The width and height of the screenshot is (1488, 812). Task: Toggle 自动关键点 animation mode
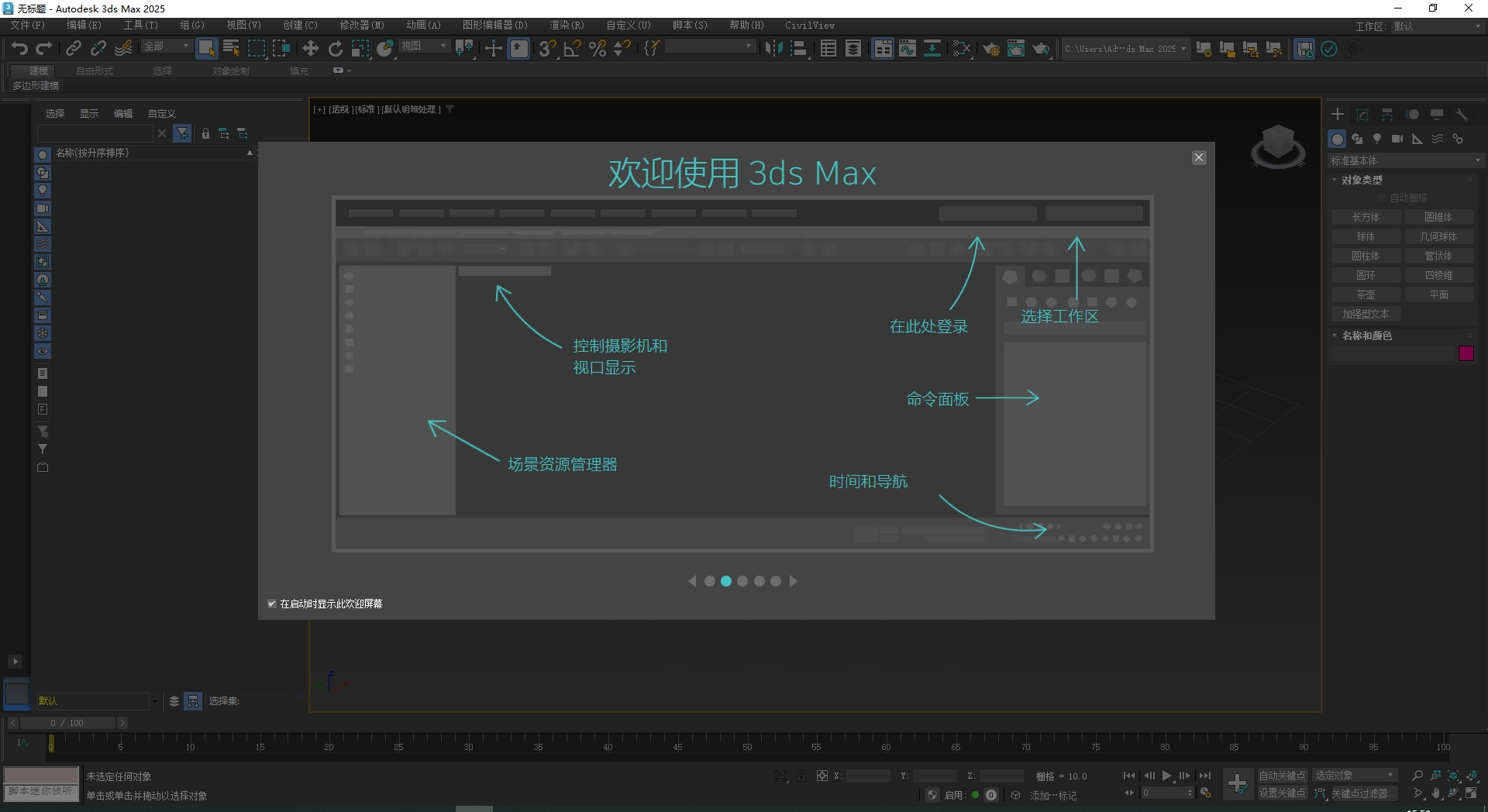pyautogui.click(x=1281, y=775)
